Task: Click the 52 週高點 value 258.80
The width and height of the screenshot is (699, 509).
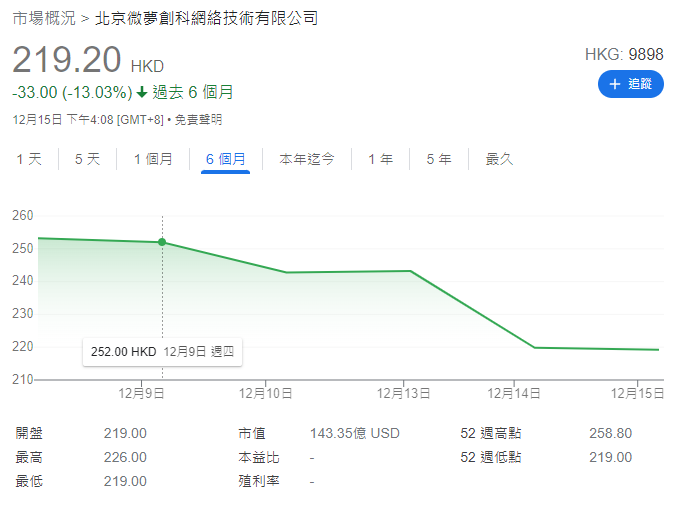Action: click(x=611, y=433)
